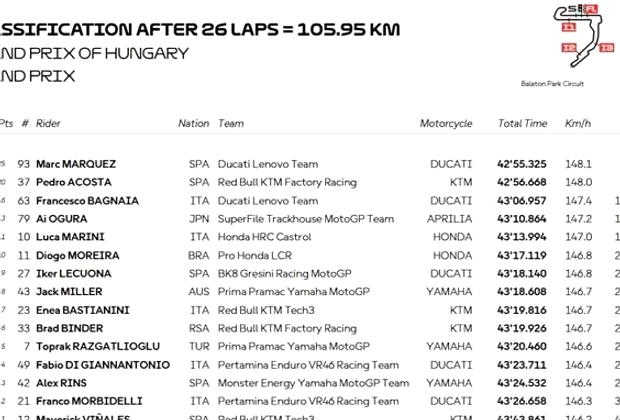Click the I2 sector marker on track map

click(x=569, y=48)
